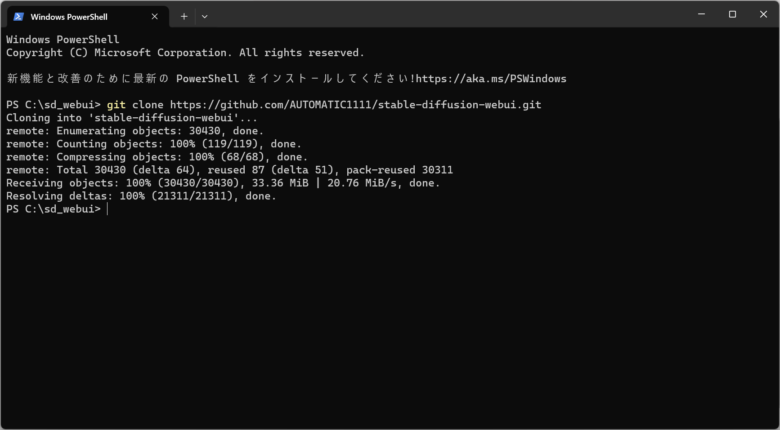Close the terminal window

(764, 14)
